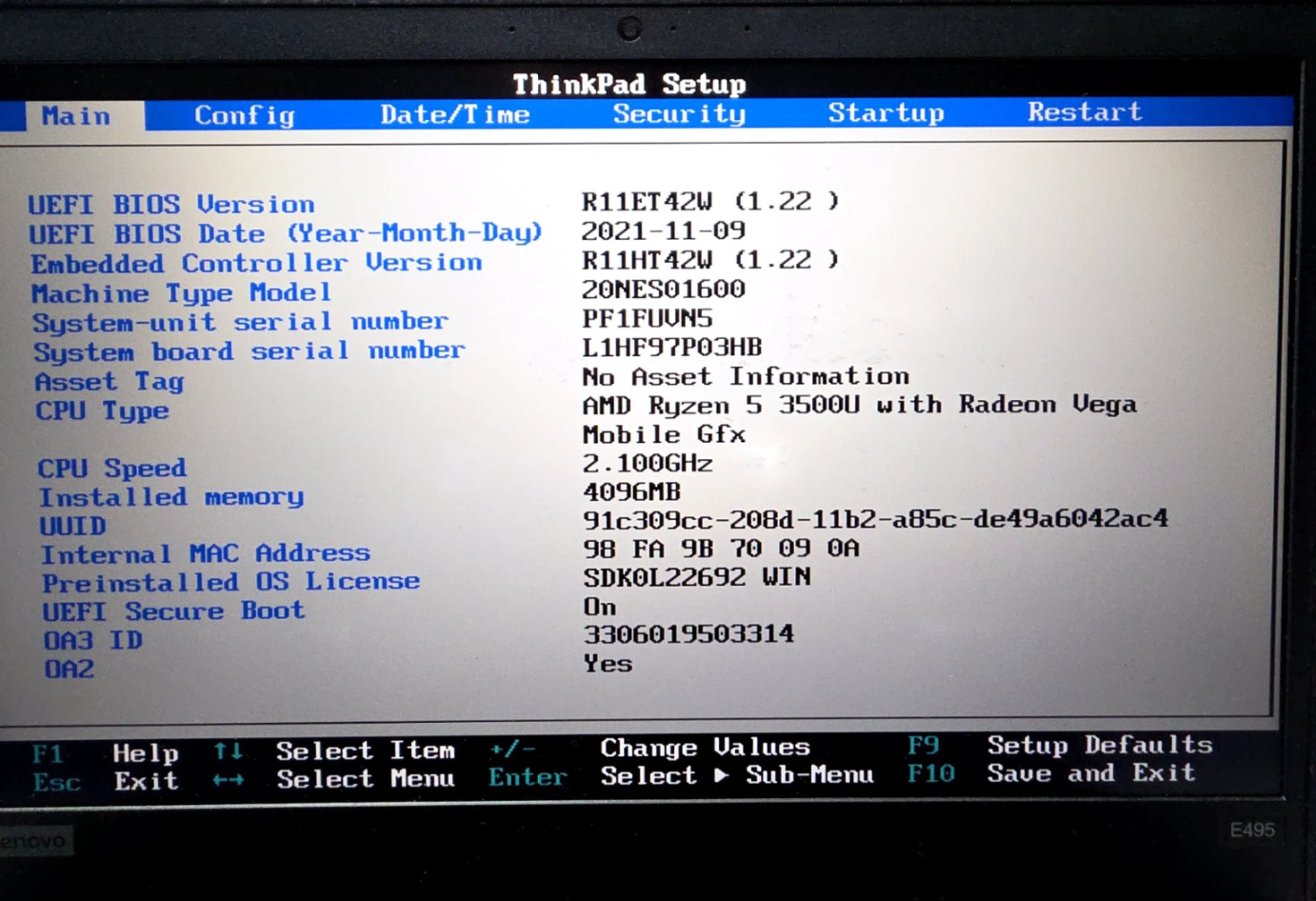The height and width of the screenshot is (901, 1316).
Task: Select the OA3 ID label
Action: click(93, 640)
